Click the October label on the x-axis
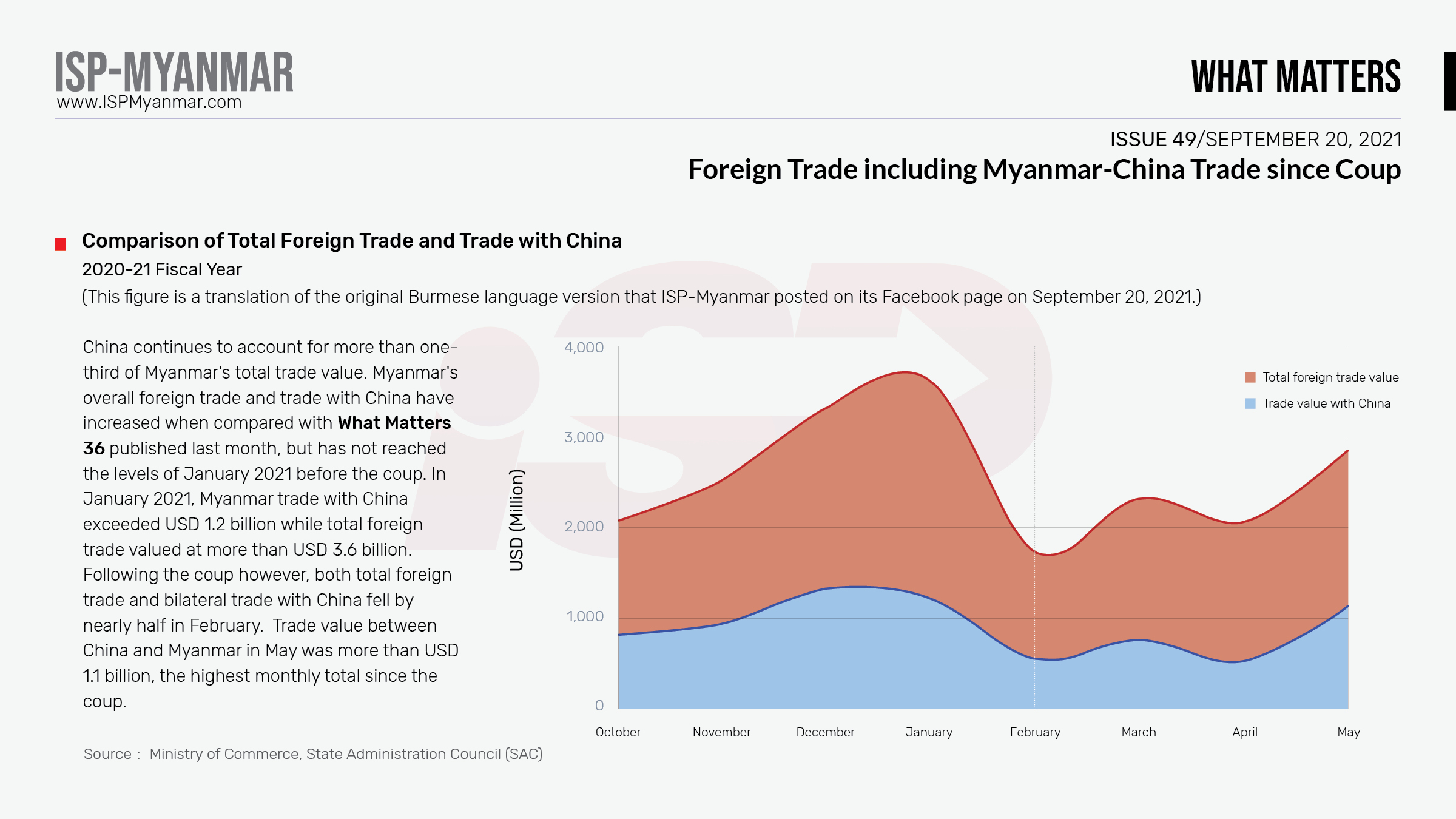 (x=618, y=732)
